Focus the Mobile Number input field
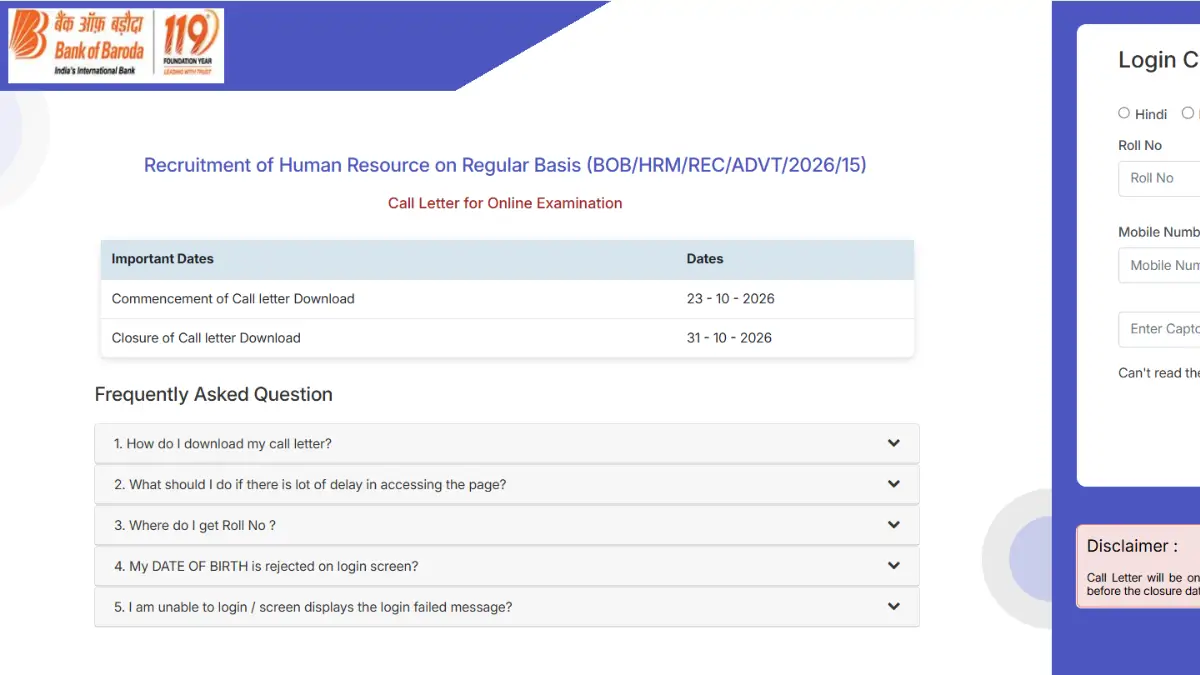Screen dimensions: 1200x675 [1159, 265]
